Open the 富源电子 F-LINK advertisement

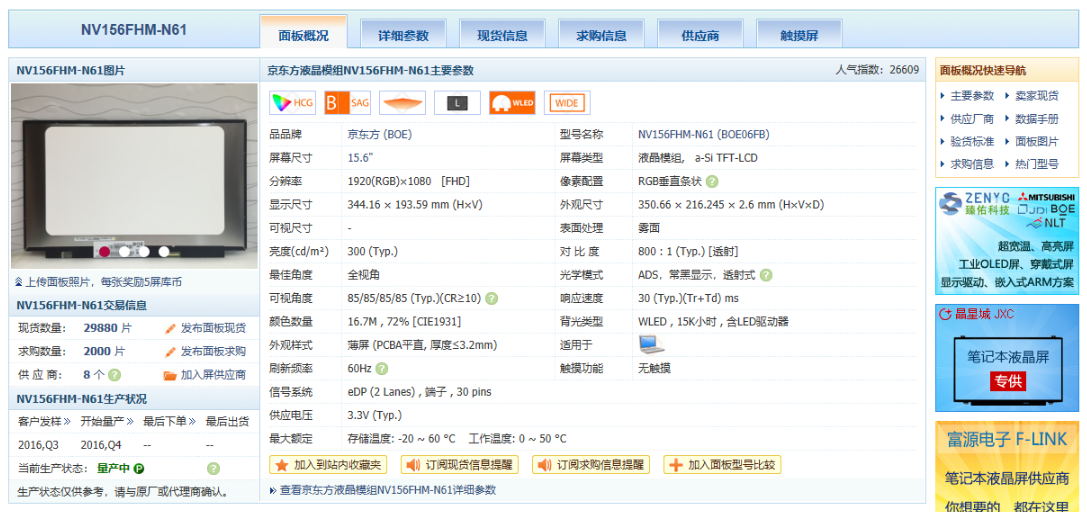(1007, 466)
